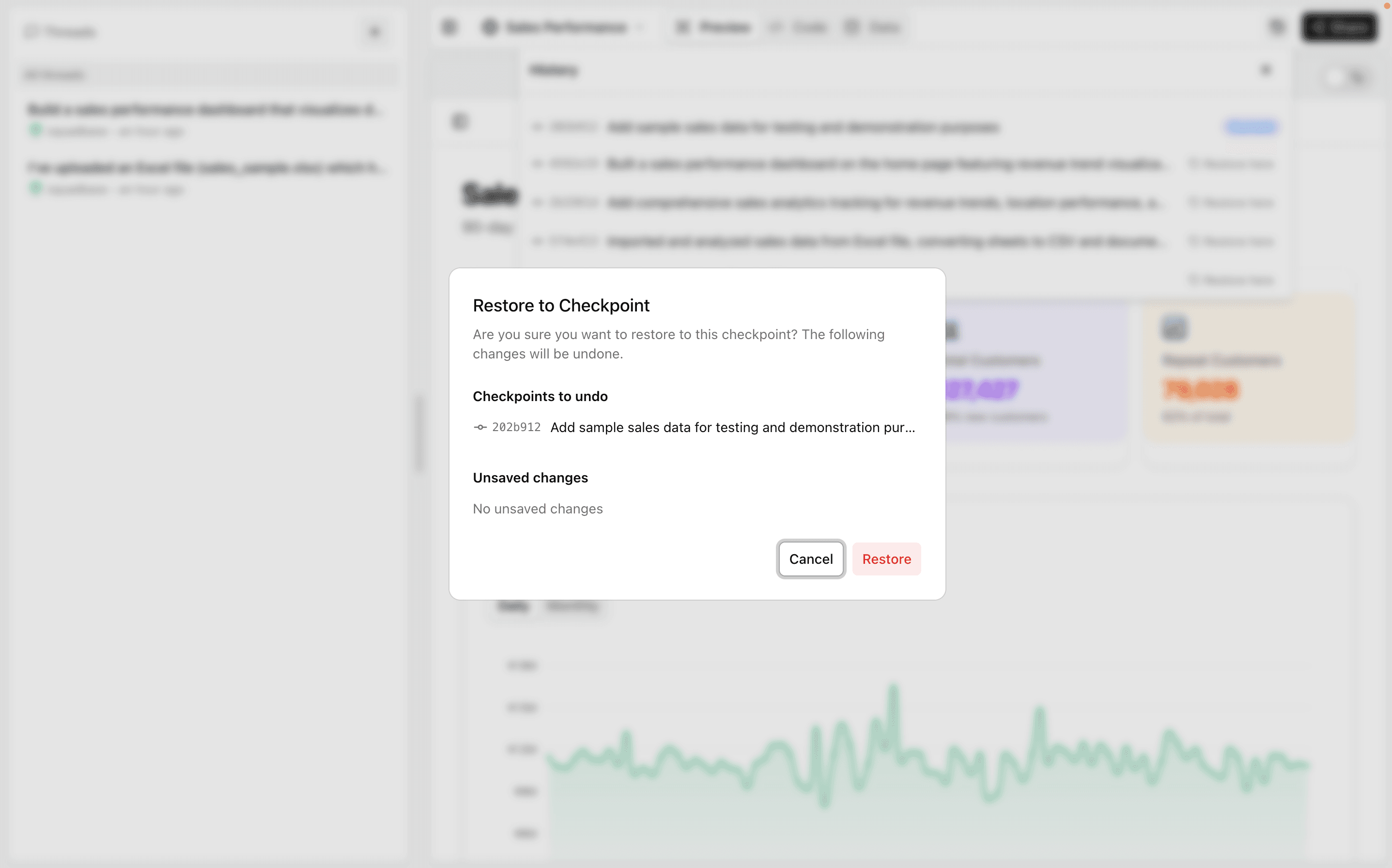
Task: Click the icon left of the History list
Action: (x=460, y=122)
